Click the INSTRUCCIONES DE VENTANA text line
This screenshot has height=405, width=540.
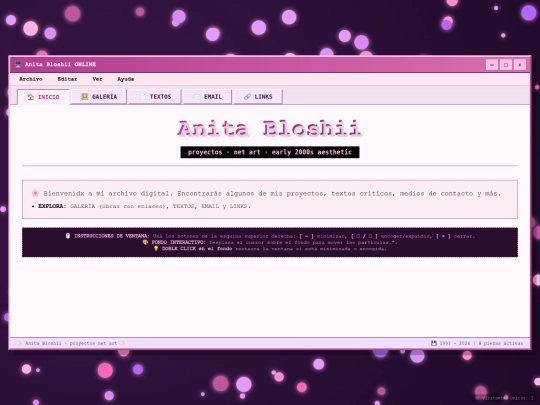pyautogui.click(x=274, y=236)
